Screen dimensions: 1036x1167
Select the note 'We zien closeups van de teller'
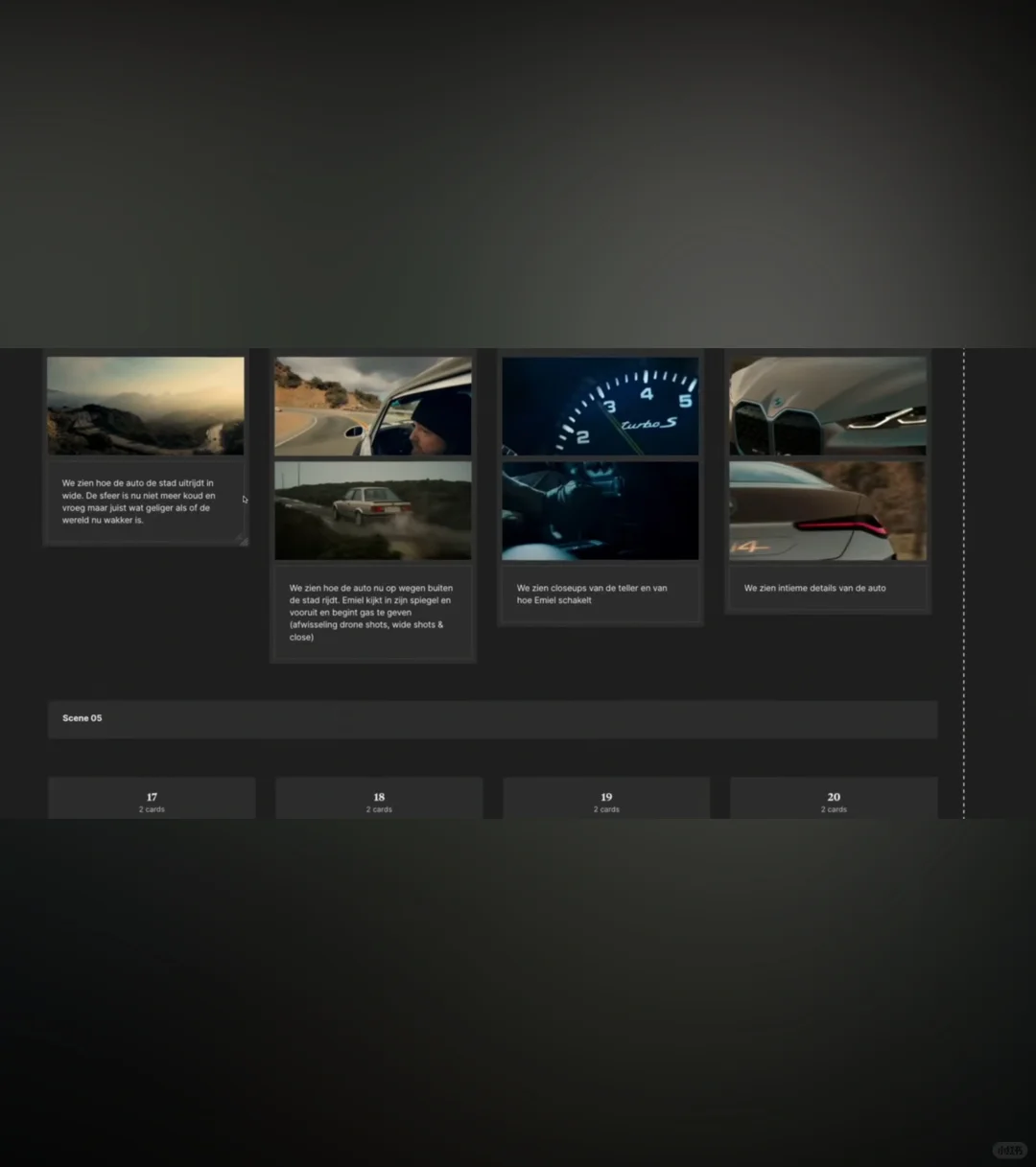600,594
